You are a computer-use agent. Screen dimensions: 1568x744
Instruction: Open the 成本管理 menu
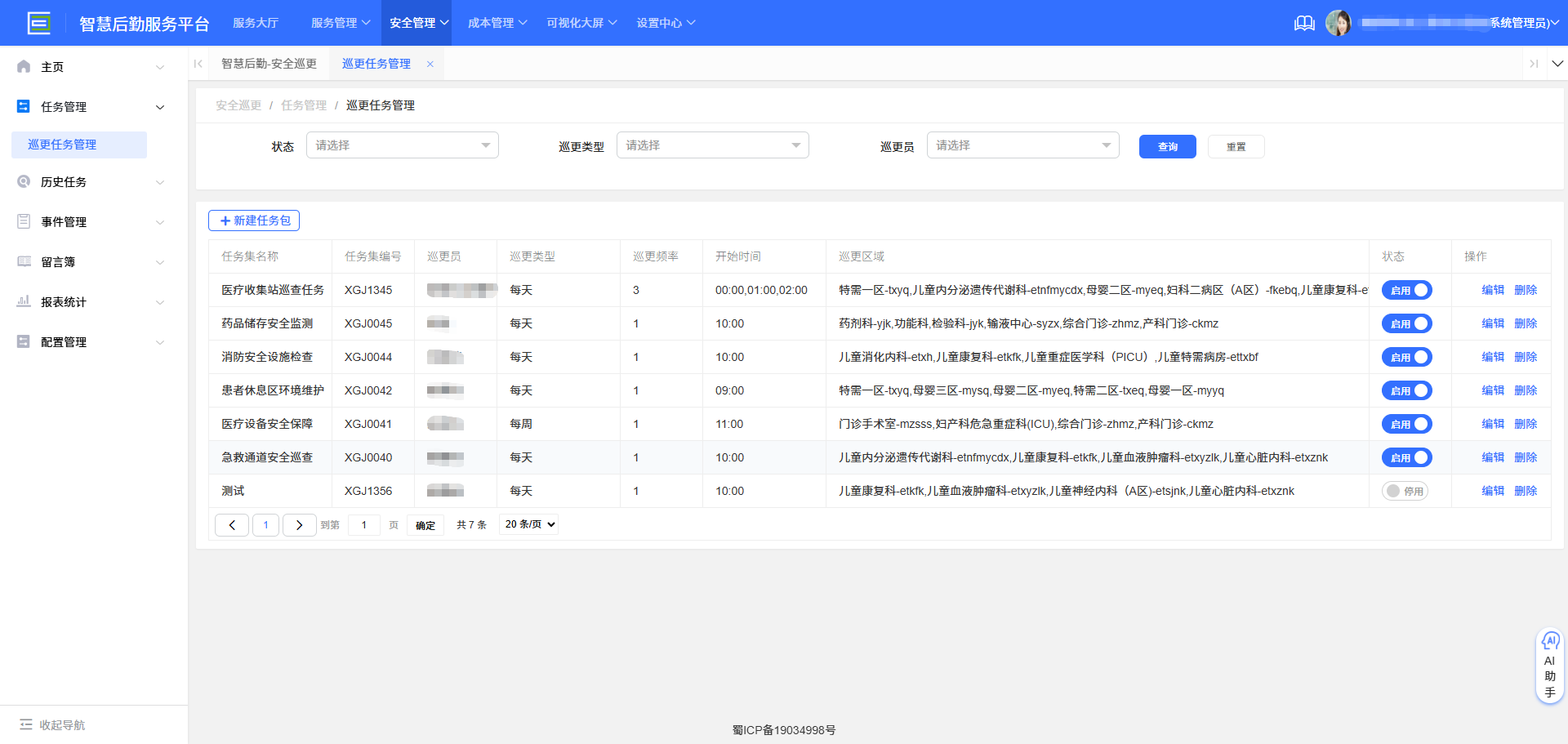tap(497, 22)
